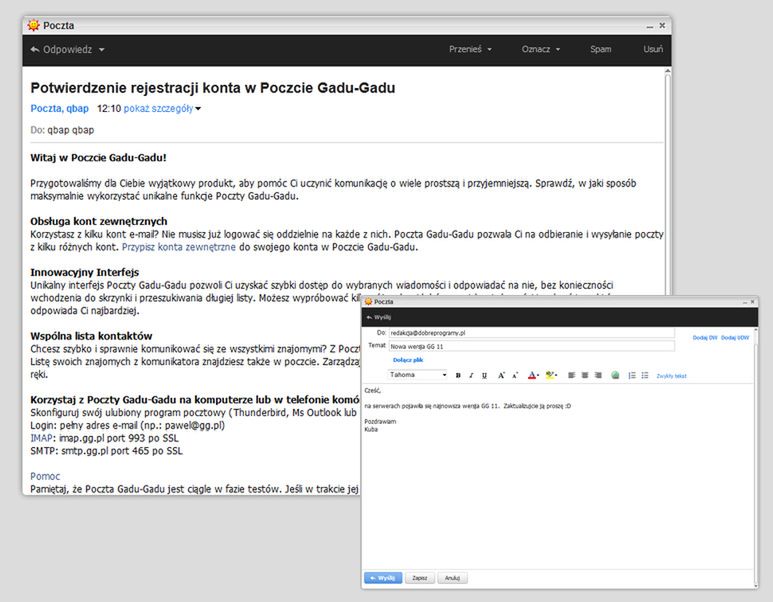Image resolution: width=773 pixels, height=602 pixels.
Task: Click the Anuluj cancel button
Action: click(452, 578)
